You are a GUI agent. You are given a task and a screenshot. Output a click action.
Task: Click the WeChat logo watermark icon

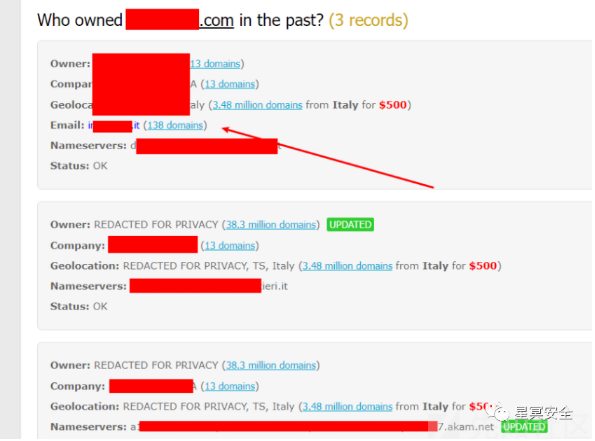(x=498, y=411)
